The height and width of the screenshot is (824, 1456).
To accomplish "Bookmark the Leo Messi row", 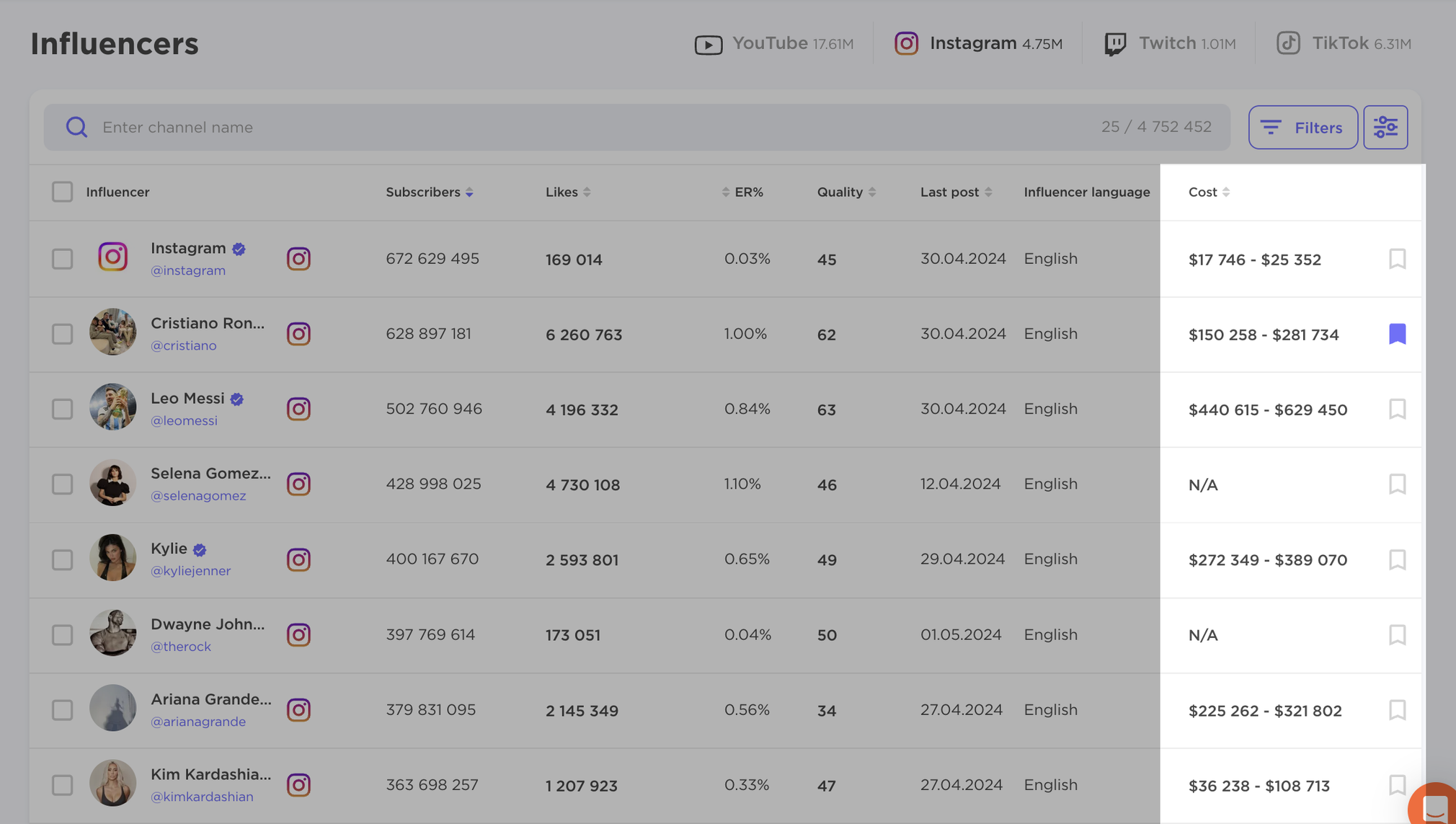I will [x=1396, y=409].
